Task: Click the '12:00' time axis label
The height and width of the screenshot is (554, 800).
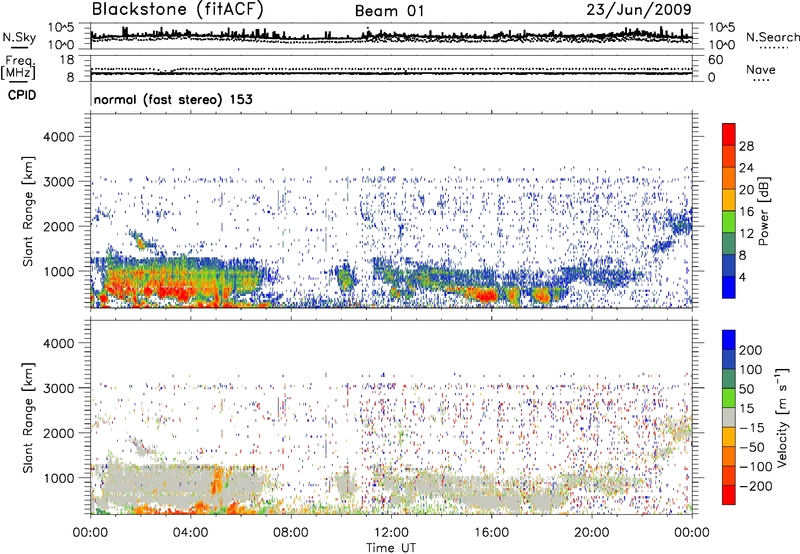Action: click(x=391, y=533)
